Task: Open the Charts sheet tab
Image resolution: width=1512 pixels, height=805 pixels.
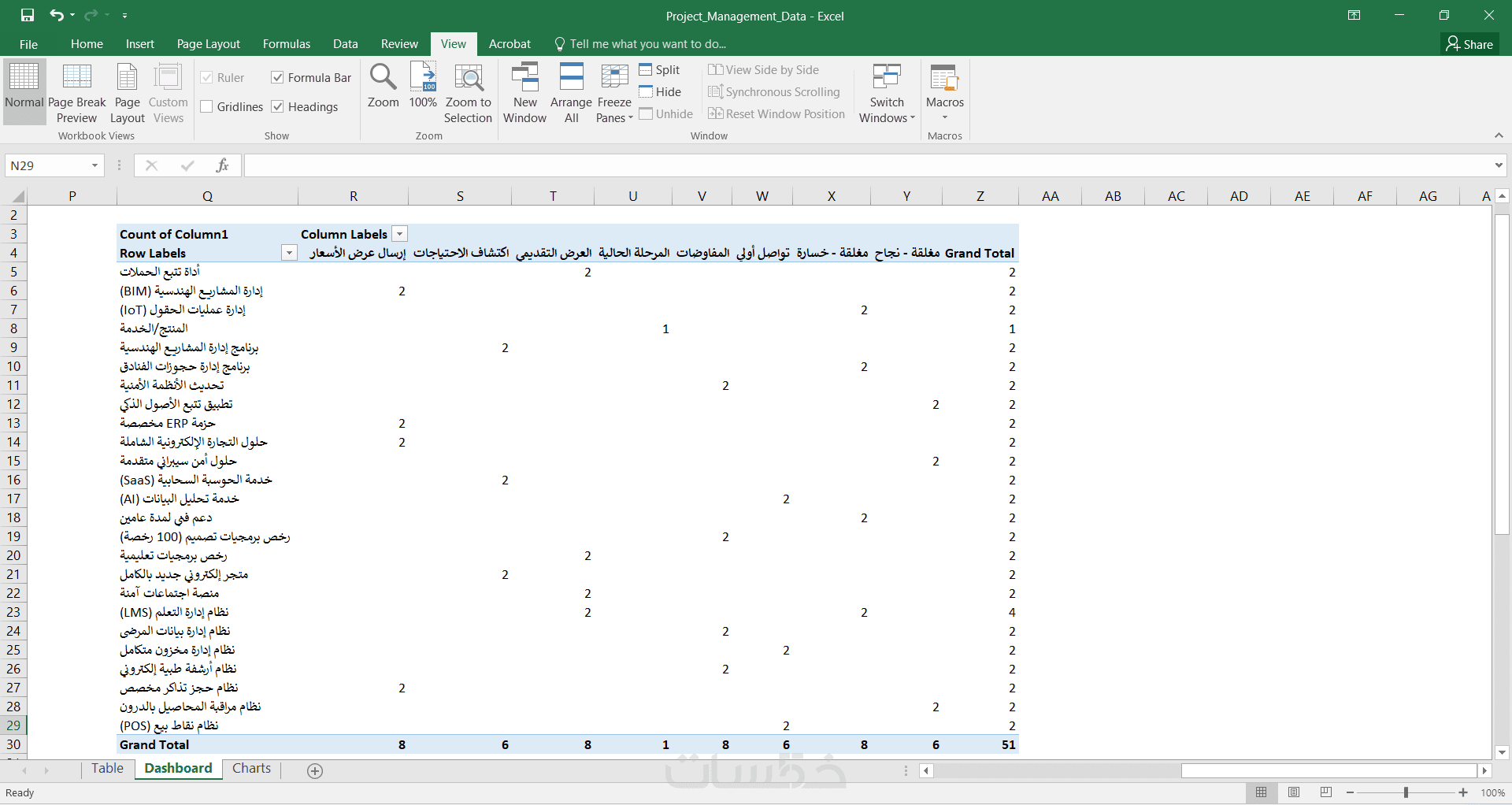Action: (251, 769)
